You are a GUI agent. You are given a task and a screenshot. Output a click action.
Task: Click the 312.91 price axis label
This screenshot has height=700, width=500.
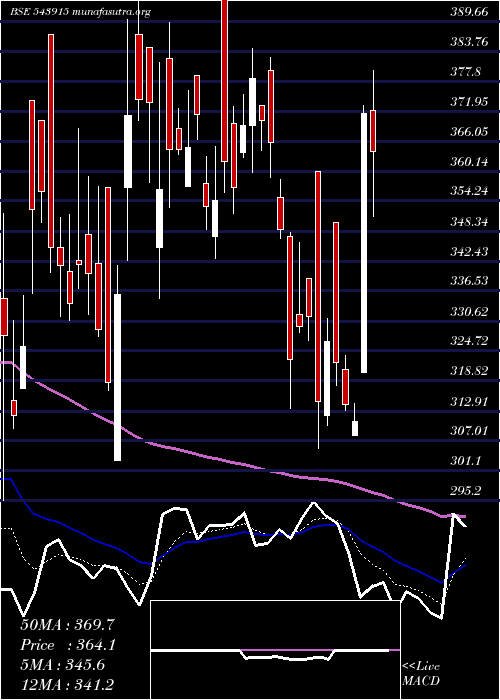point(469,401)
